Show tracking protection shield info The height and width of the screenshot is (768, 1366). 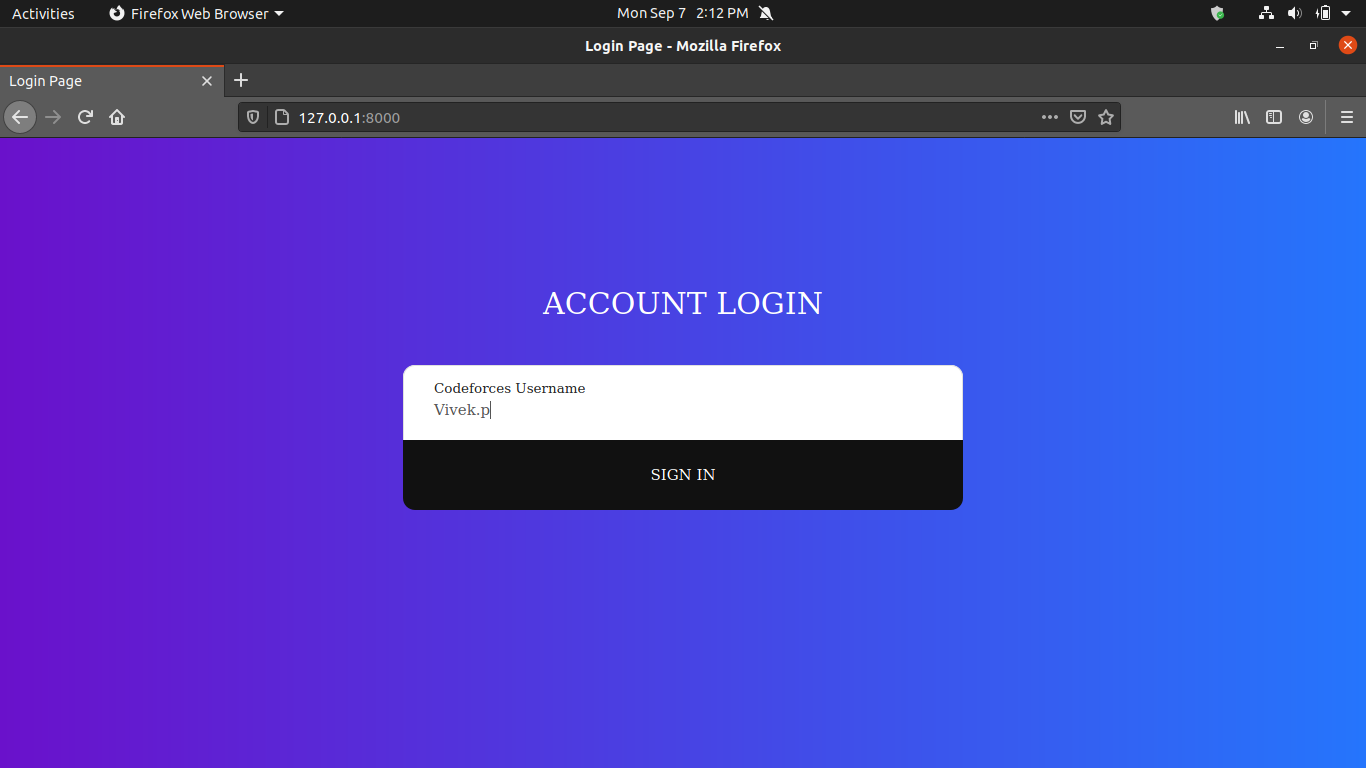(253, 117)
